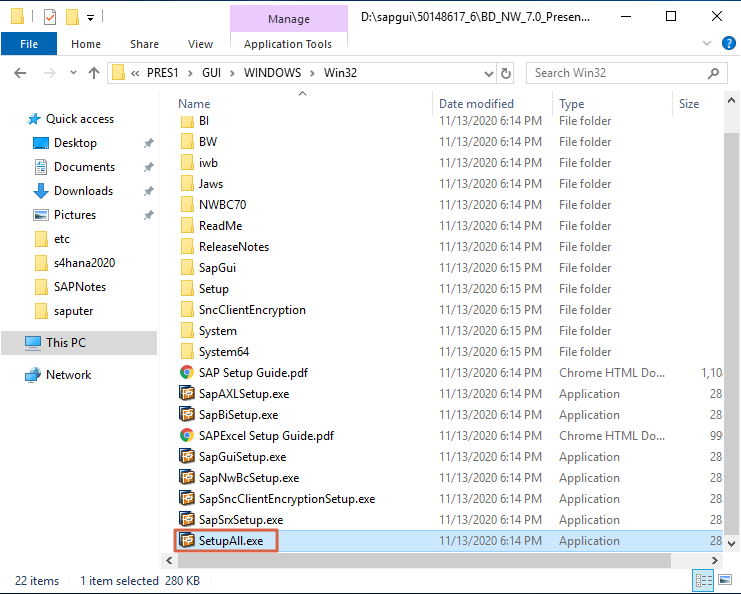Screen dimensions: 741x594
Task: Expand the WINDOWS breadcrumb arrow
Action: (312, 73)
